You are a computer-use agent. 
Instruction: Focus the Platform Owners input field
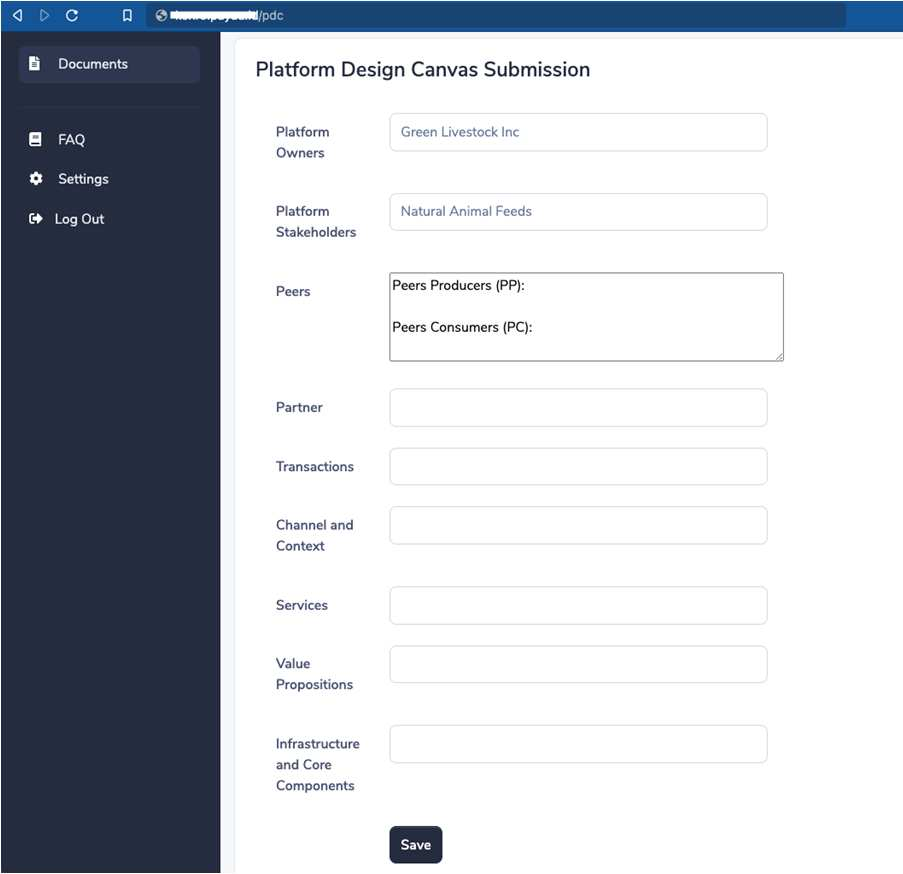tap(578, 132)
